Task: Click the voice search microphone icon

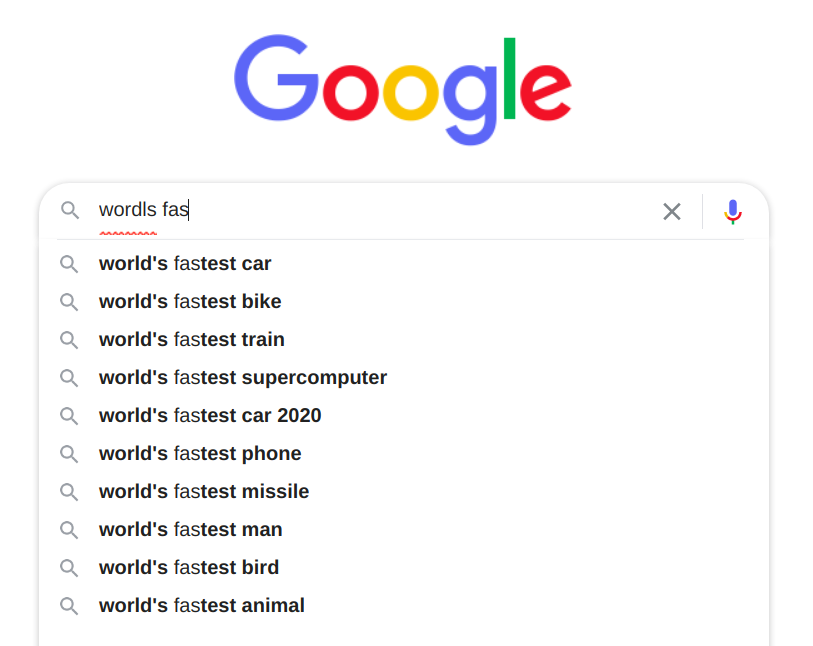Action: point(733,211)
